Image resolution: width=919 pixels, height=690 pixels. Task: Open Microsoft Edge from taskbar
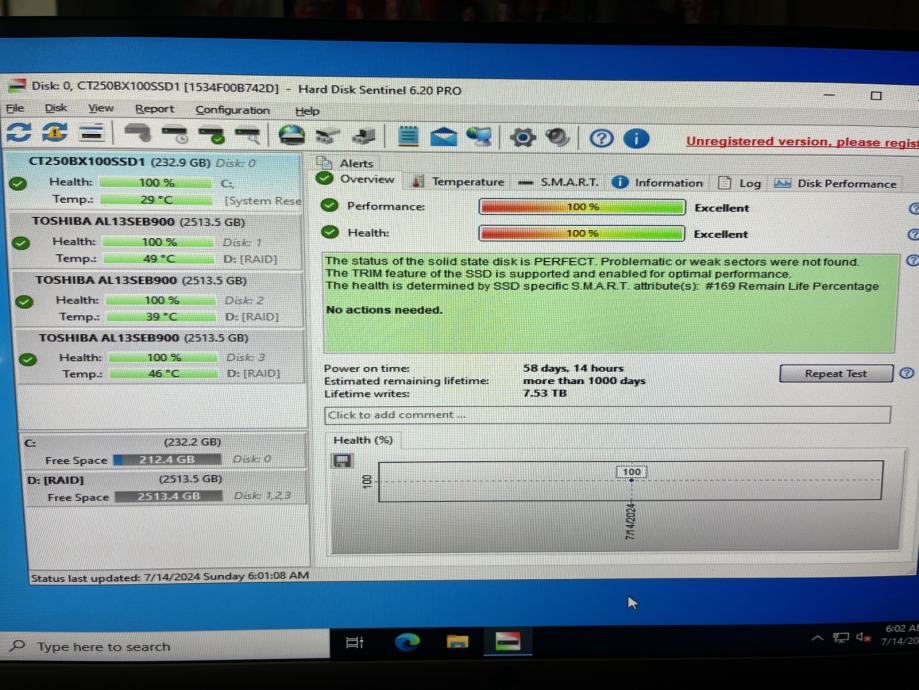click(407, 642)
